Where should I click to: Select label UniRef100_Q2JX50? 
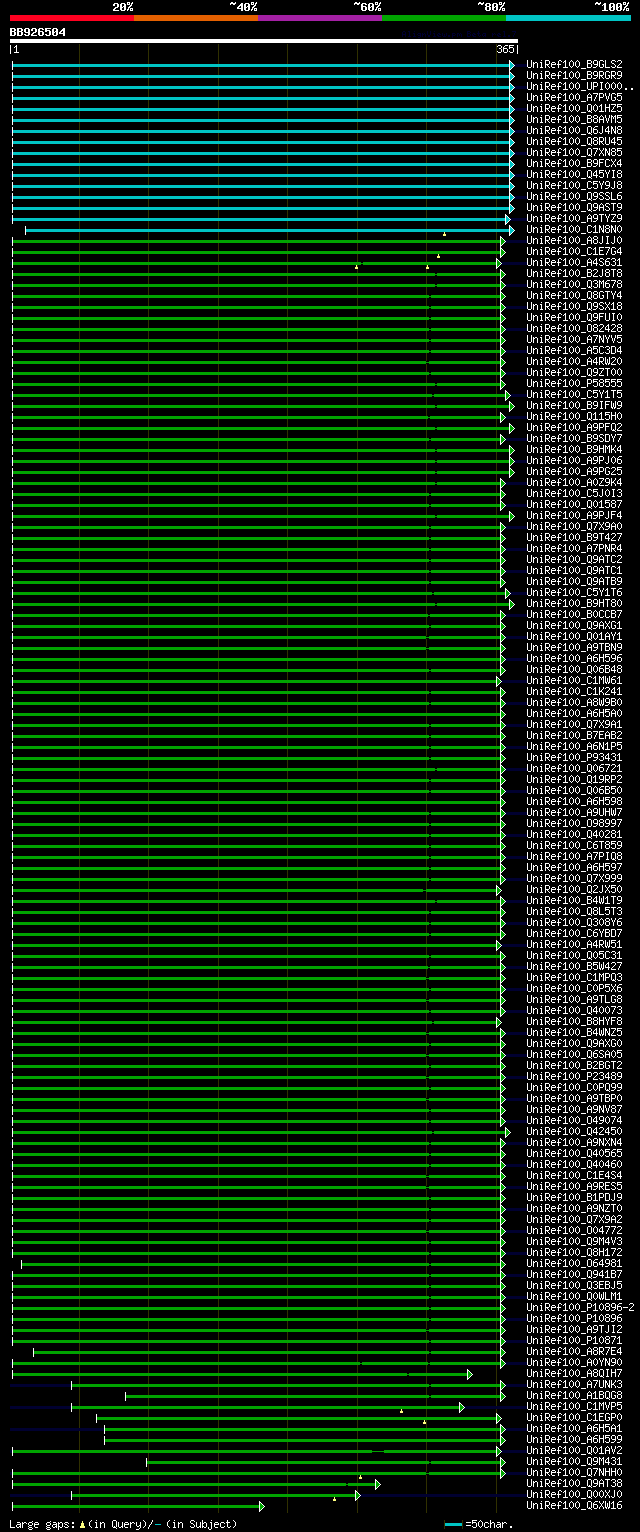[574, 889]
